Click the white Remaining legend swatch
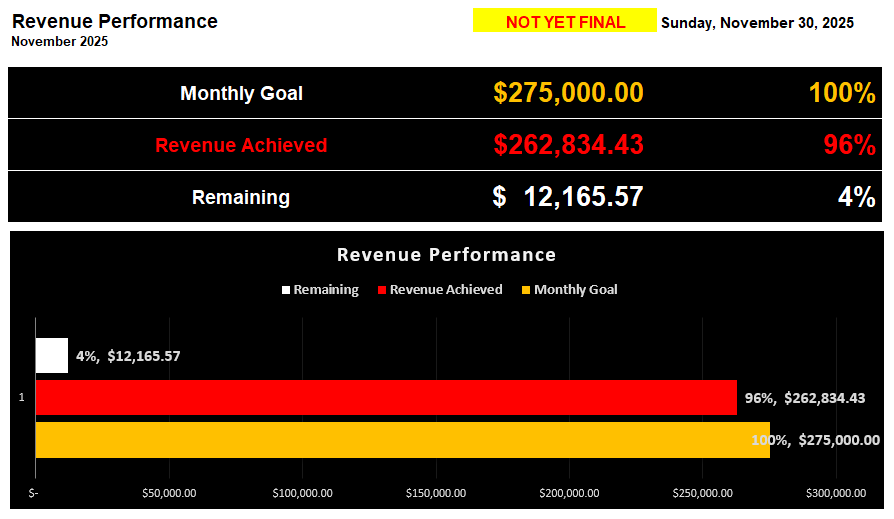Screen dimensions: 894x519 (286, 290)
